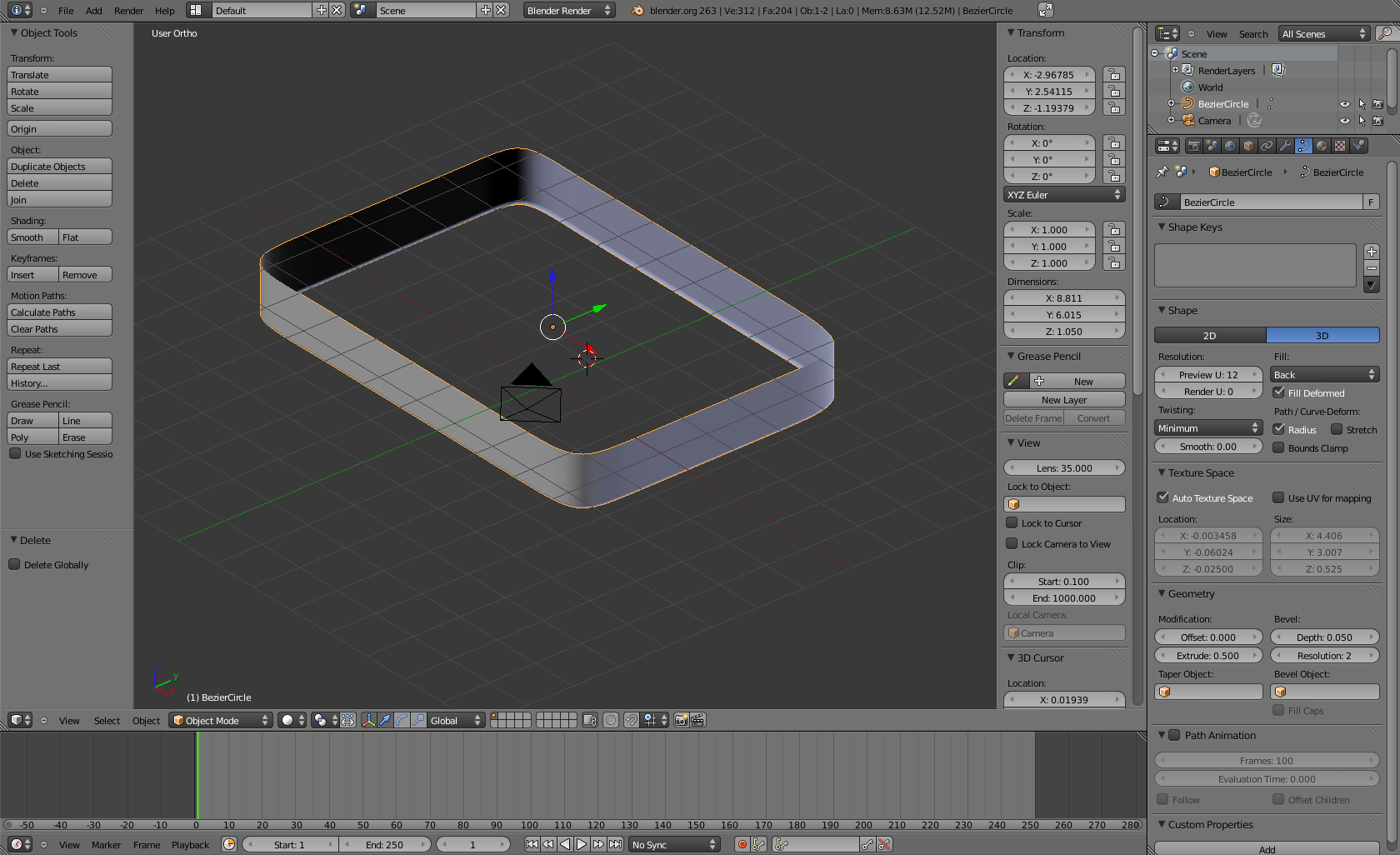1400x855 pixels.
Task: Click the Repeat Last button
Action: 59,366
